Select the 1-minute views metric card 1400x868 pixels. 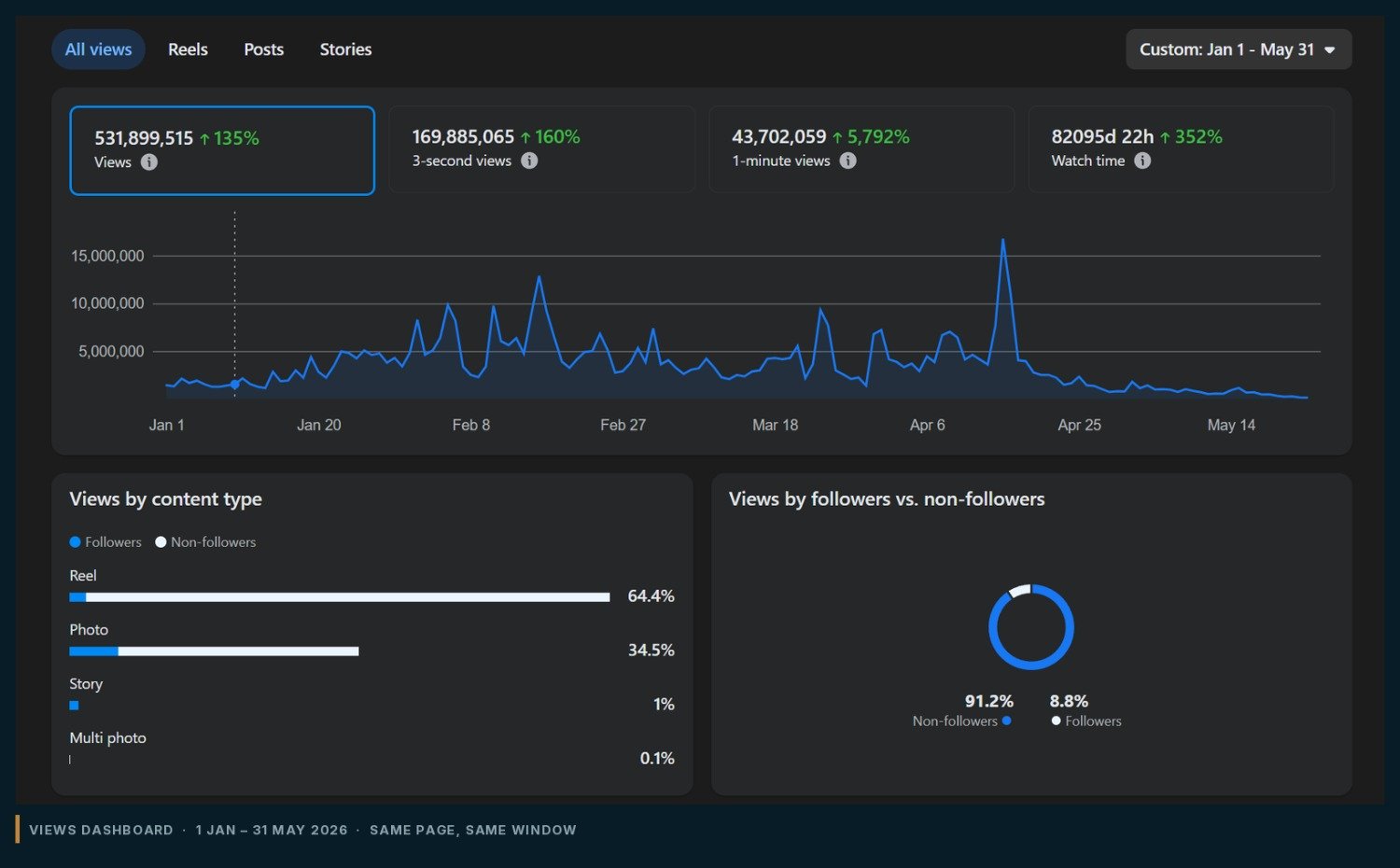point(861,149)
